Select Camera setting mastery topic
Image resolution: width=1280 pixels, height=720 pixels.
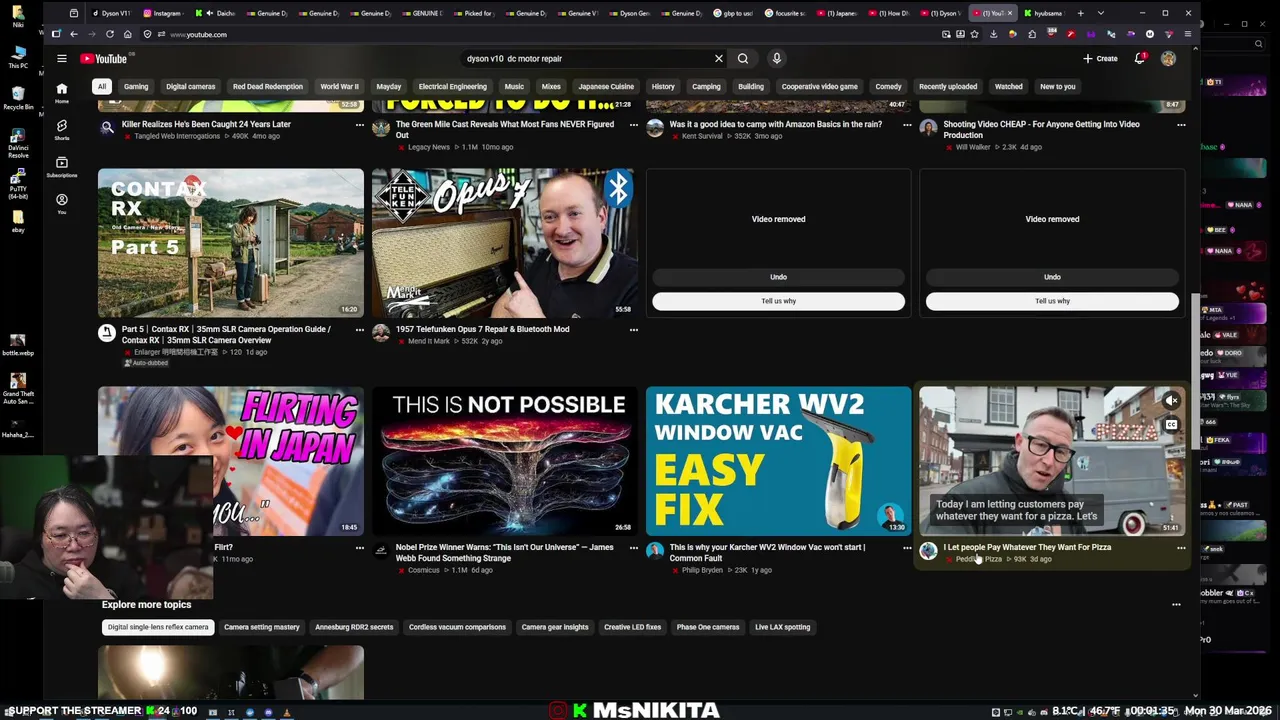(x=261, y=627)
